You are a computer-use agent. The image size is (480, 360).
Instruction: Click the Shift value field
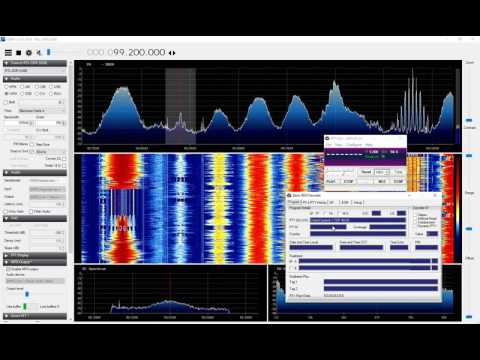(x=41, y=102)
